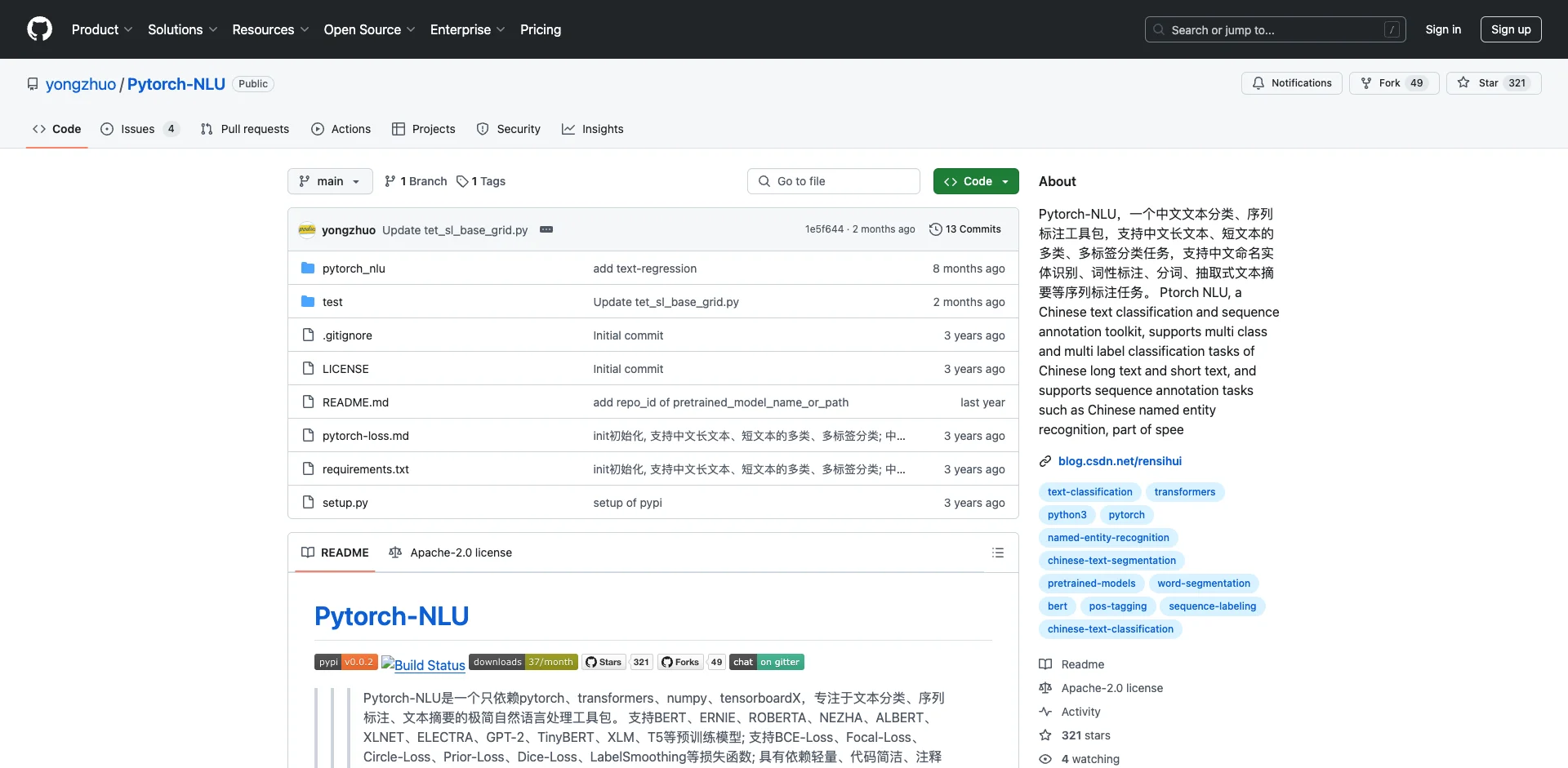Select the README tab in file viewer
Viewport: 1568px width, 768px height.
(335, 553)
